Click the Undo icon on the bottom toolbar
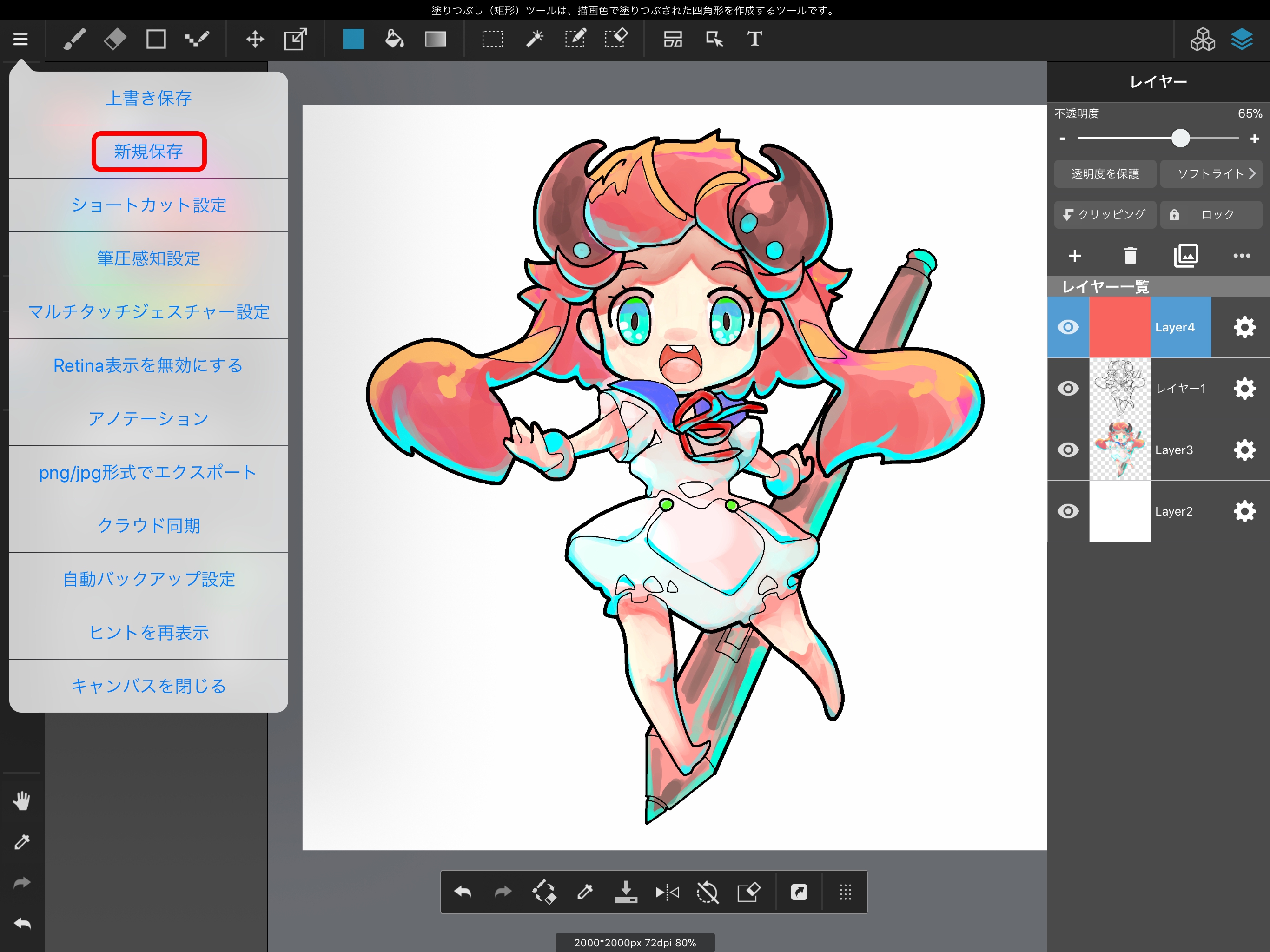 [463, 892]
